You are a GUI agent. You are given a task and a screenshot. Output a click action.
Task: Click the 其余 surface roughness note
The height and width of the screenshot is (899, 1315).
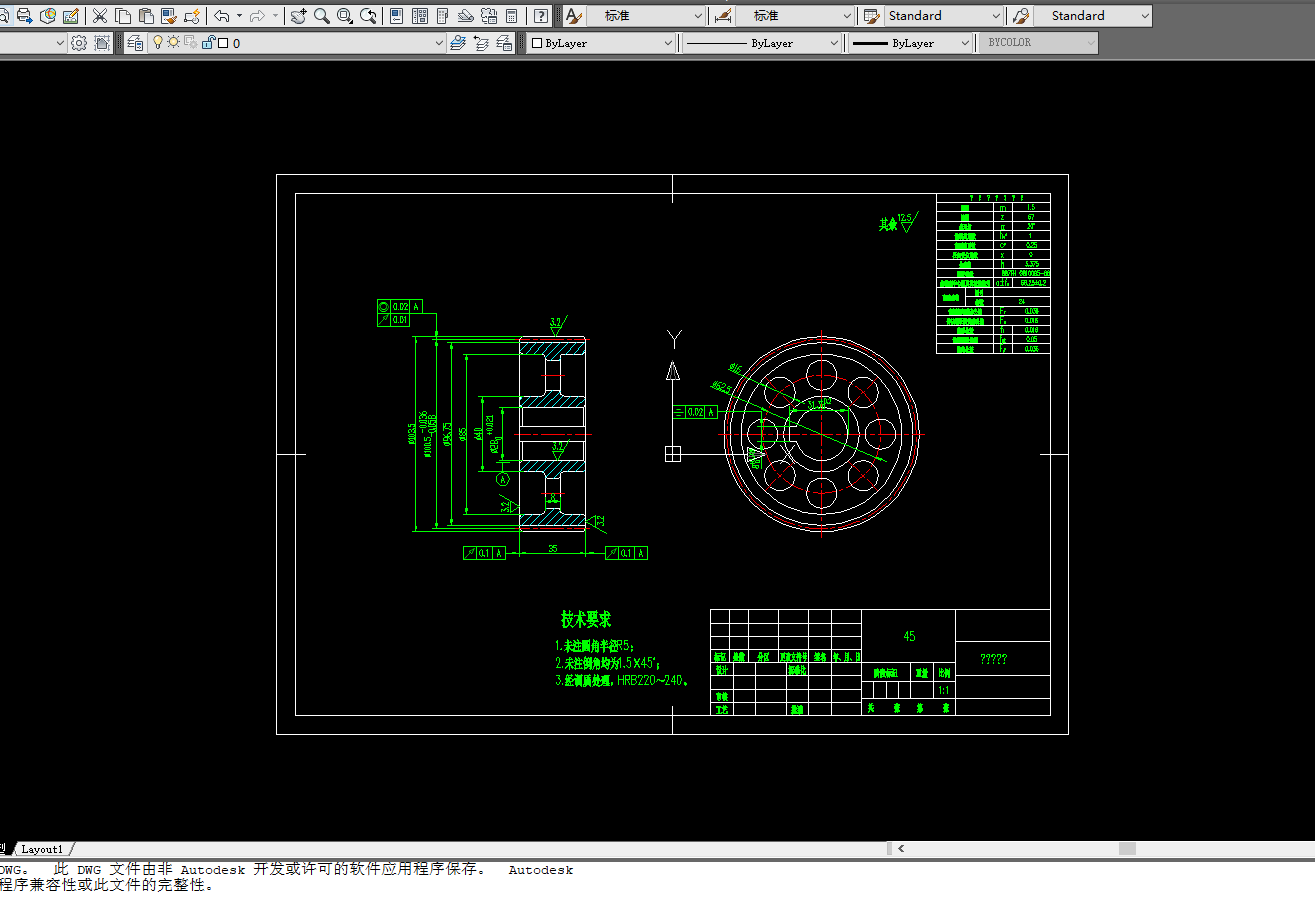pos(888,225)
